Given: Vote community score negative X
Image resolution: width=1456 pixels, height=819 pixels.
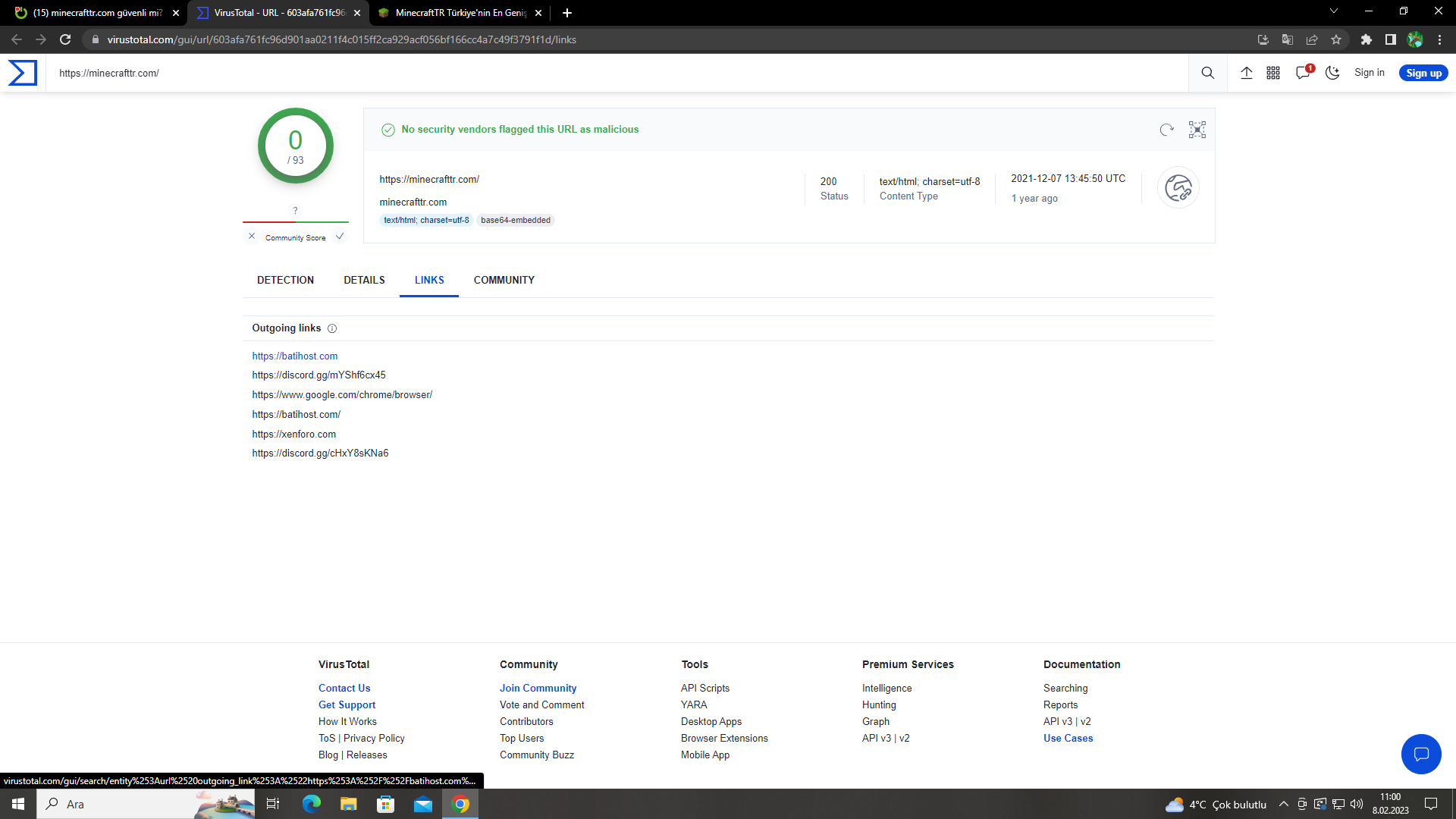Looking at the screenshot, I should click(252, 237).
